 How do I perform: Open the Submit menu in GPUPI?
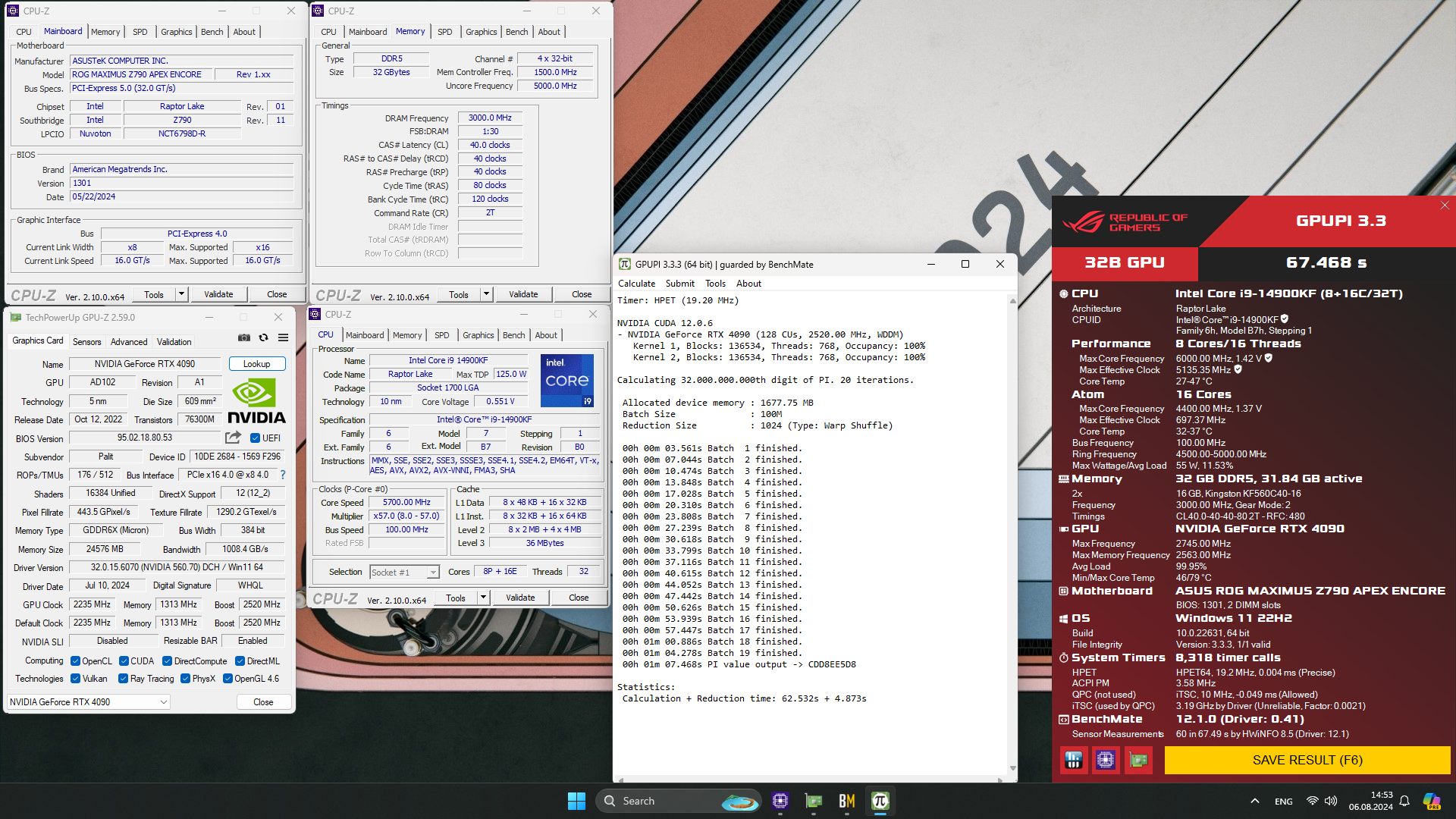click(x=679, y=283)
